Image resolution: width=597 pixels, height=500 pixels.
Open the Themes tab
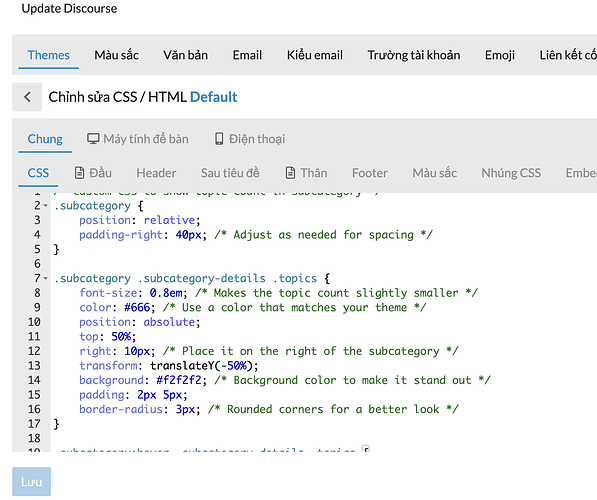(x=48, y=55)
